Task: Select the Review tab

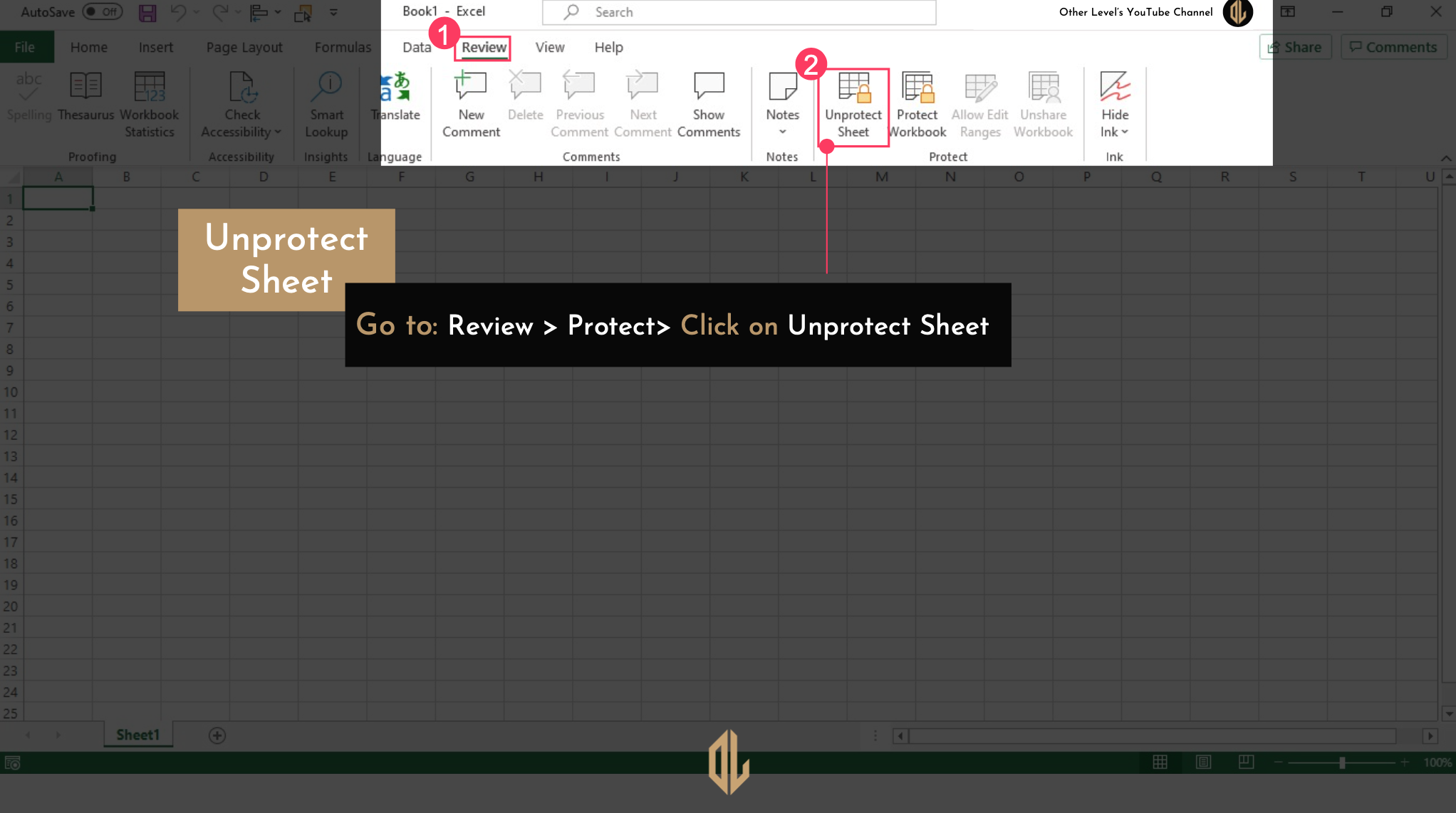Action: (484, 48)
